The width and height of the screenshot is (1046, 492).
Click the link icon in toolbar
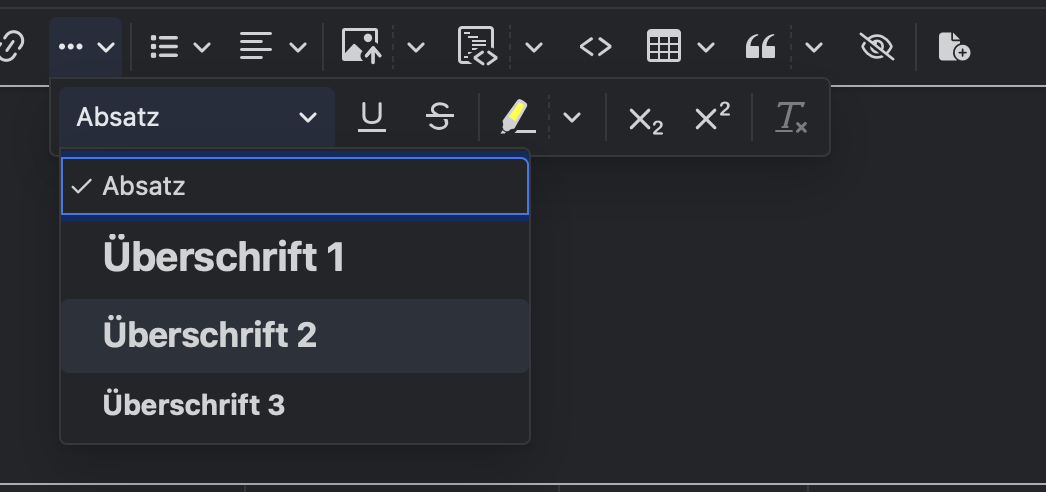click(10, 47)
